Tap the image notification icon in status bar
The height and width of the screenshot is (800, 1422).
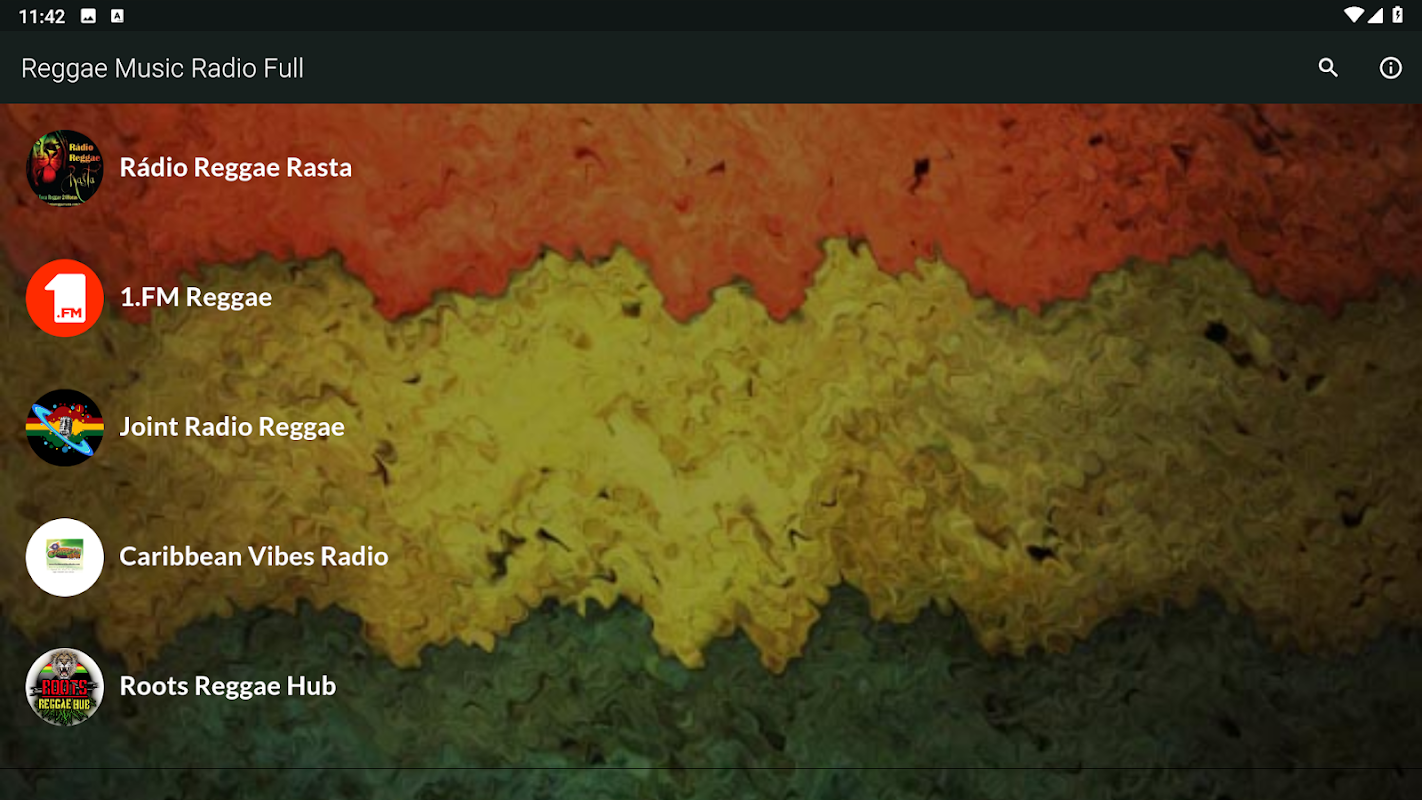(88, 16)
